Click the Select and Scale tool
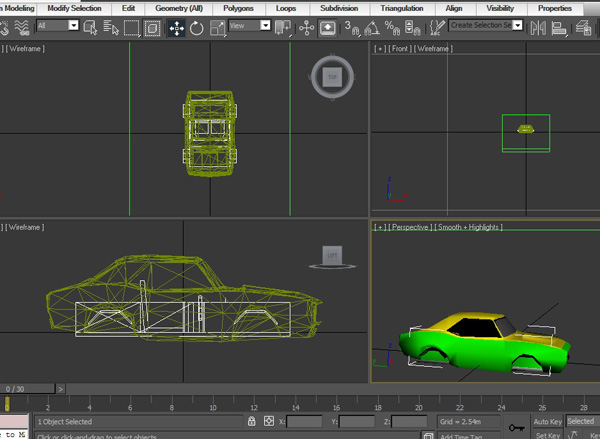 (216, 28)
